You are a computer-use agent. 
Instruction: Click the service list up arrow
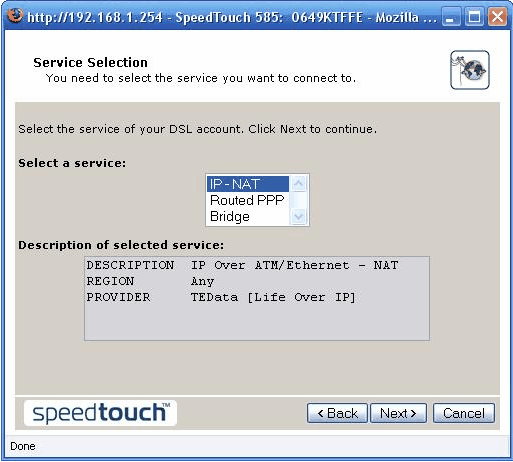[x=299, y=184]
